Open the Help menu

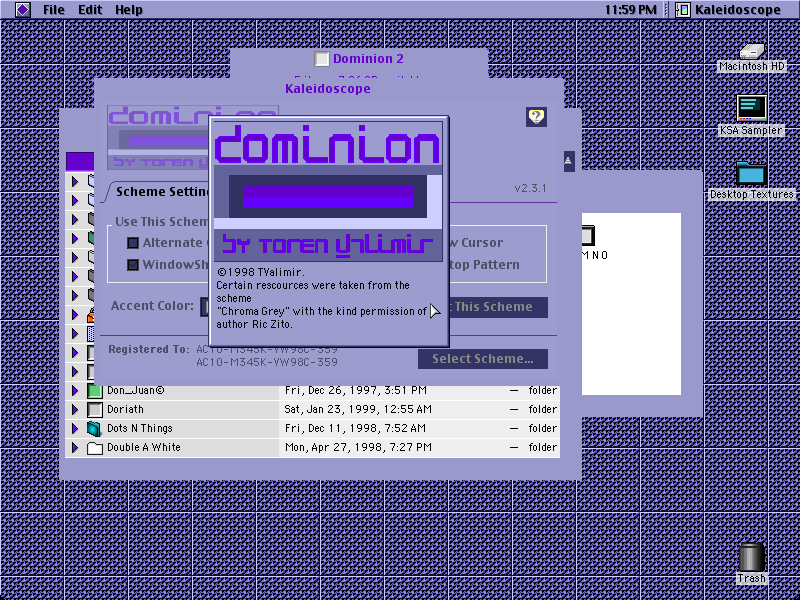129,10
